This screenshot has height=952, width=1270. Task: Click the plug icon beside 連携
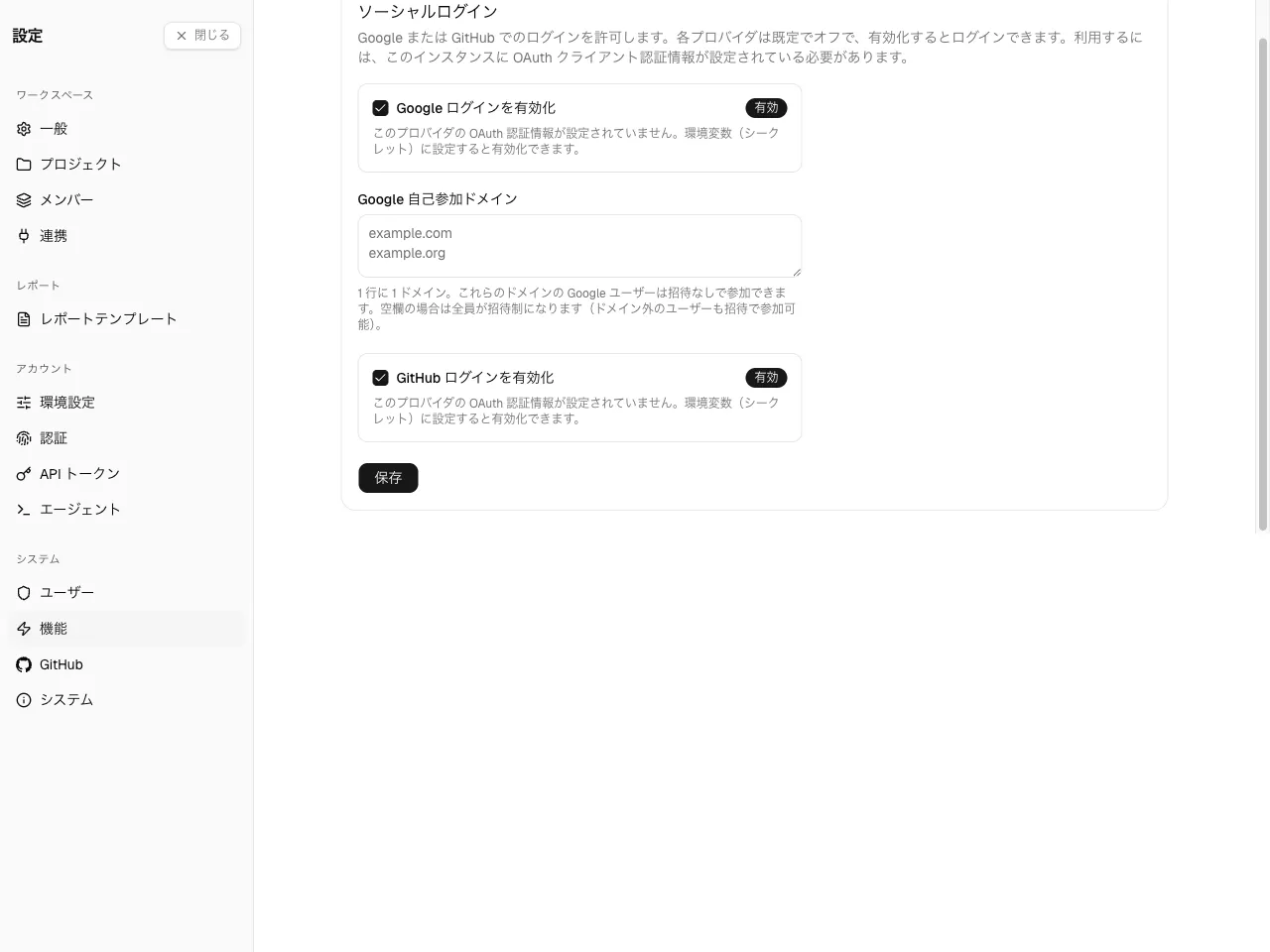point(24,236)
